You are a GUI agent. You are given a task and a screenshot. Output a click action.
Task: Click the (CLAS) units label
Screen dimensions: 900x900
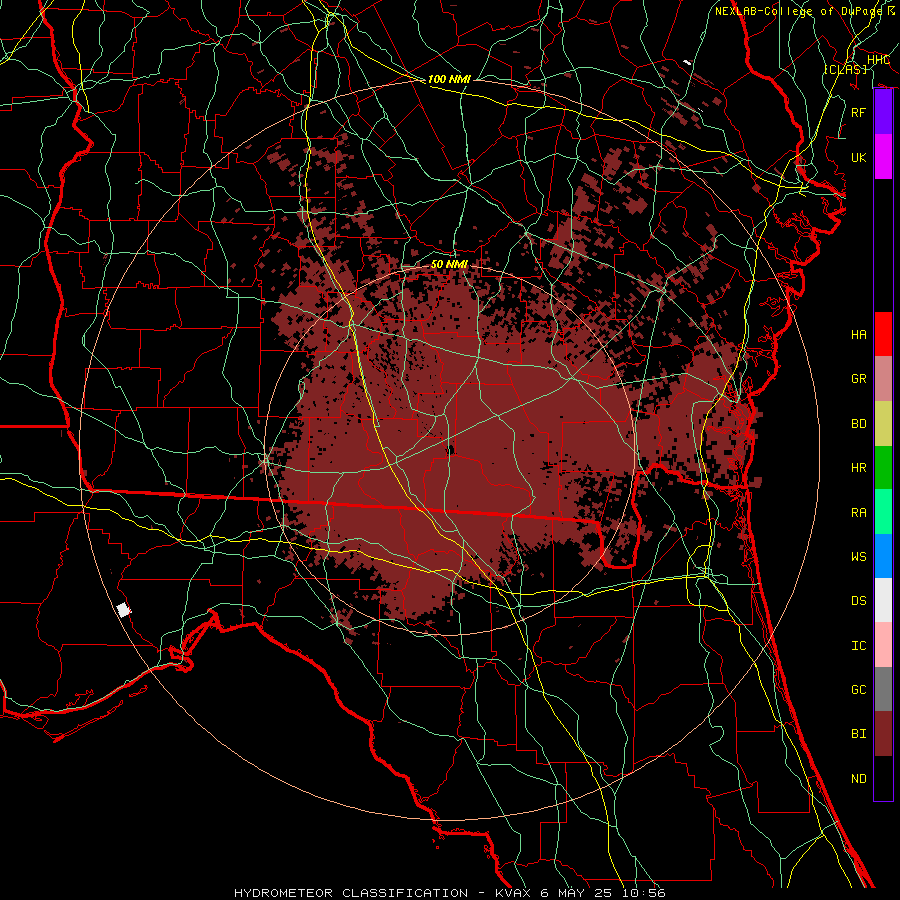845,69
